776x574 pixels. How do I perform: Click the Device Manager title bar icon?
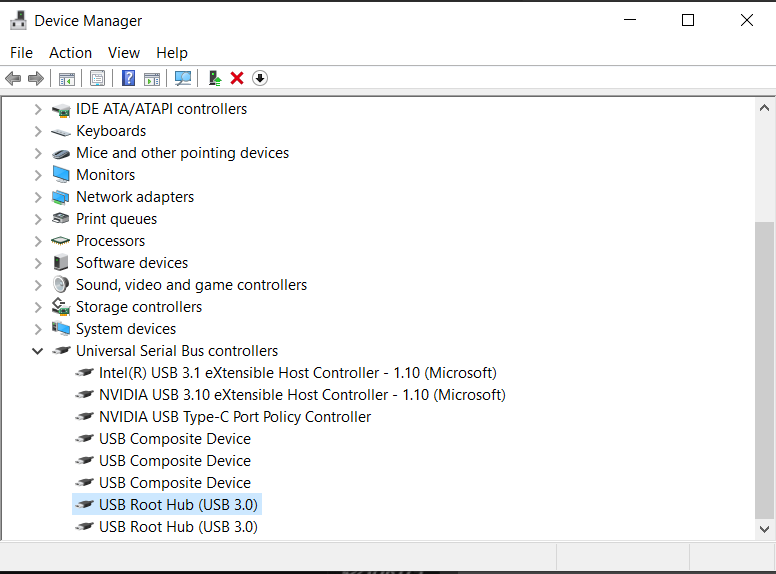pyautogui.click(x=18, y=20)
